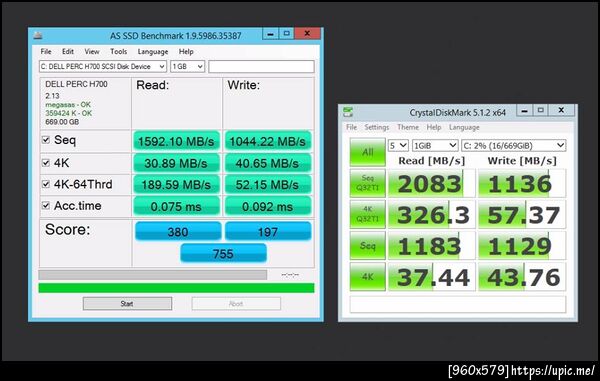The image size is (600, 381).
Task: Uncheck the Seq test checkbox in AS SSD
Action: tap(46, 140)
